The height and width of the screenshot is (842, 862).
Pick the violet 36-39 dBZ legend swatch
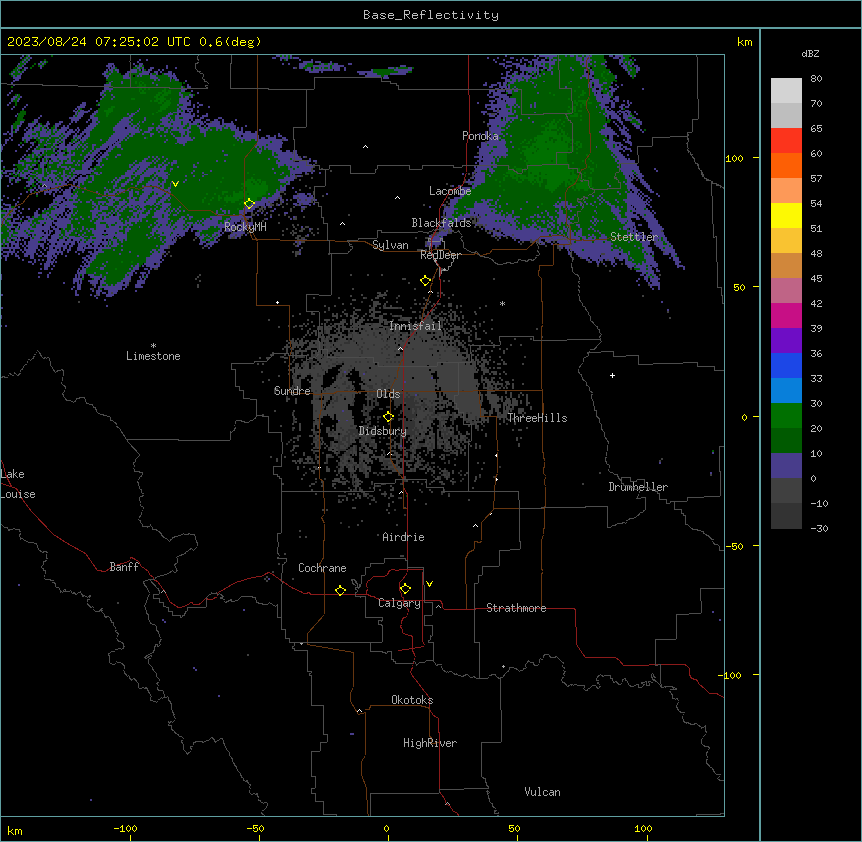pos(786,340)
